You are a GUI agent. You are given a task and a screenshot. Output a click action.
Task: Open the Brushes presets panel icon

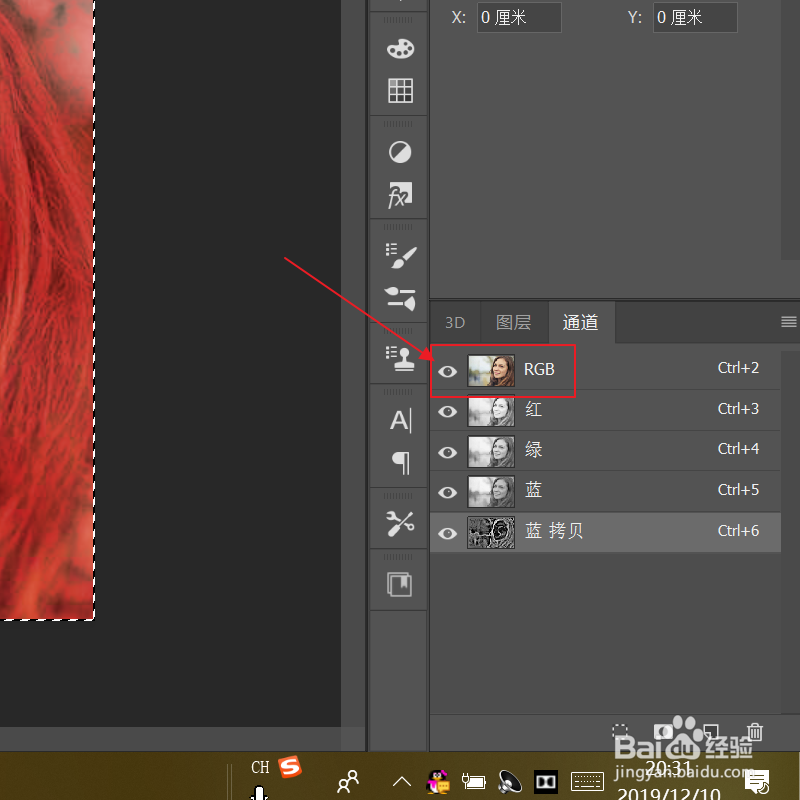[x=400, y=298]
